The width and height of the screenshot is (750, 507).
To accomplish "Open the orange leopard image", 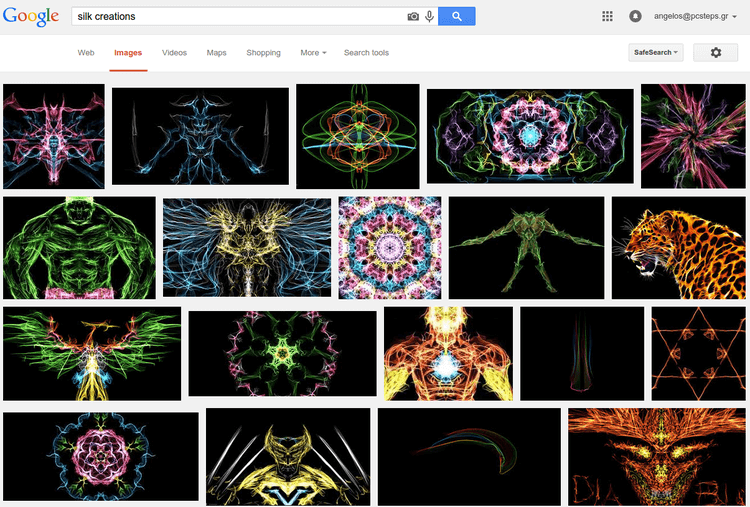I will click(679, 248).
